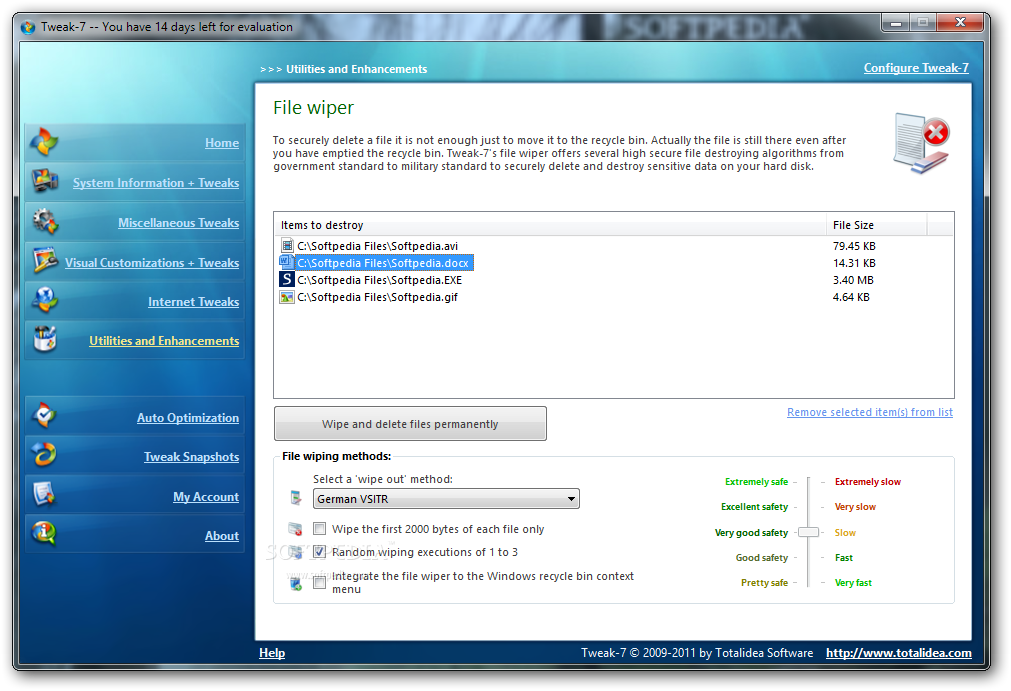The image size is (1011, 691).
Task: Click the Softpedia.docx Word document icon
Action: click(286, 262)
